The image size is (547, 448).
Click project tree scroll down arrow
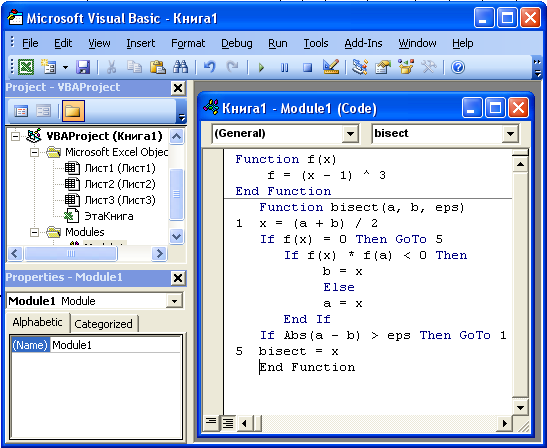point(177,237)
